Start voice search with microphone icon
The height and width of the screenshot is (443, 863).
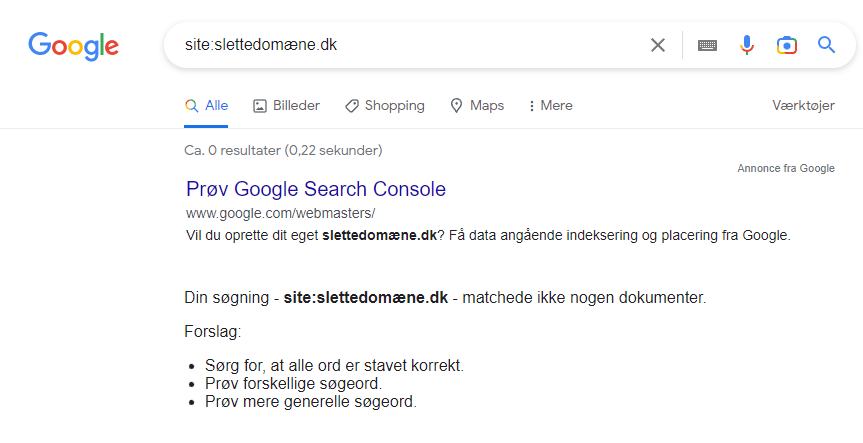point(747,45)
